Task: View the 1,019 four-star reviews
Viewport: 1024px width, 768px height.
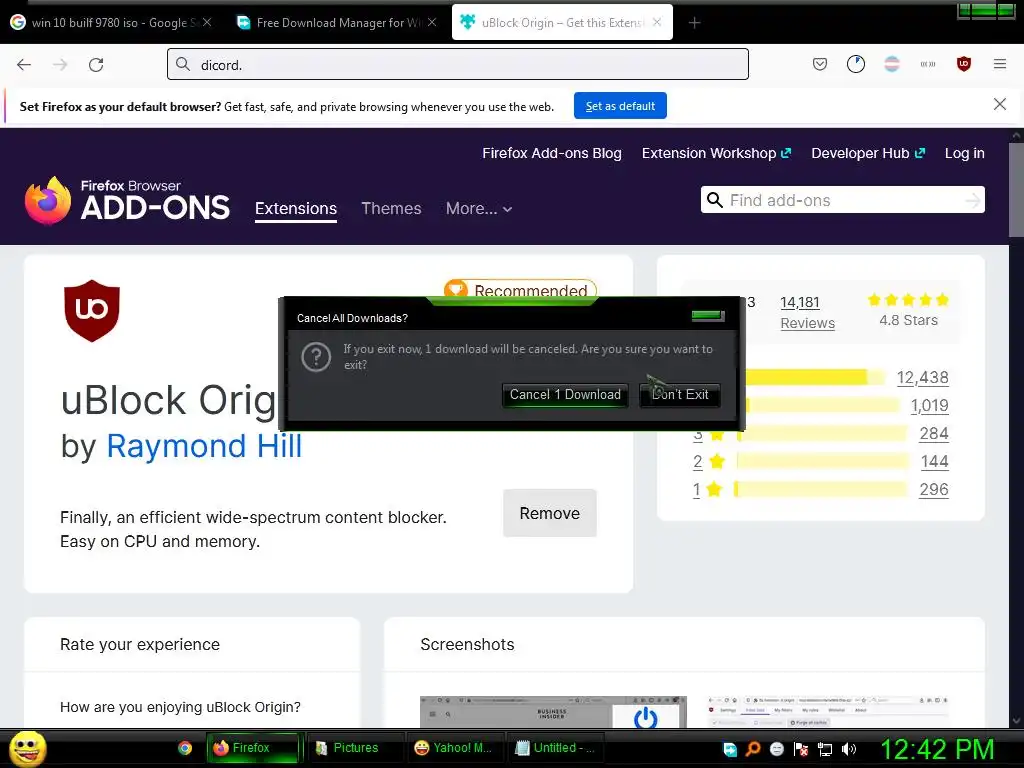Action: (x=929, y=406)
